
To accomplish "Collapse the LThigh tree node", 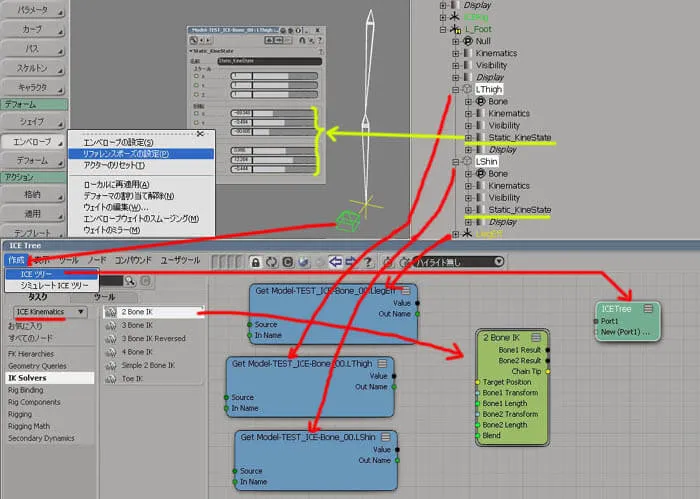I will (455, 90).
